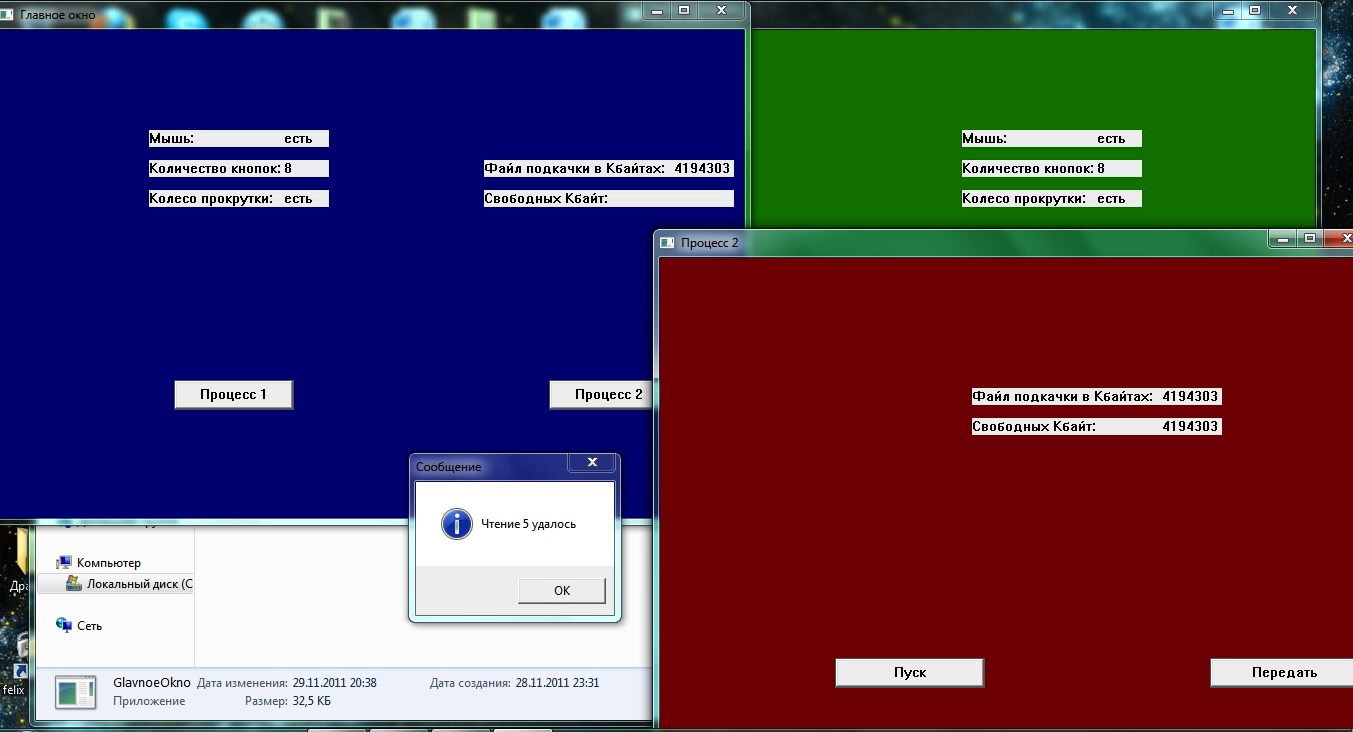Maximize the Процесс 2 window
This screenshot has width=1353, height=732.
pyautogui.click(x=1310, y=239)
